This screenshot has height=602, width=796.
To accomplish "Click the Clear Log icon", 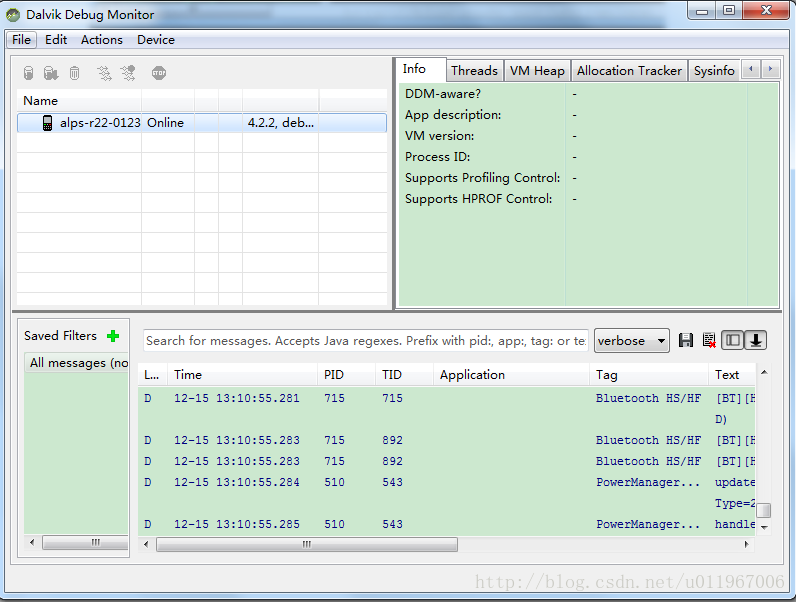I will point(709,340).
